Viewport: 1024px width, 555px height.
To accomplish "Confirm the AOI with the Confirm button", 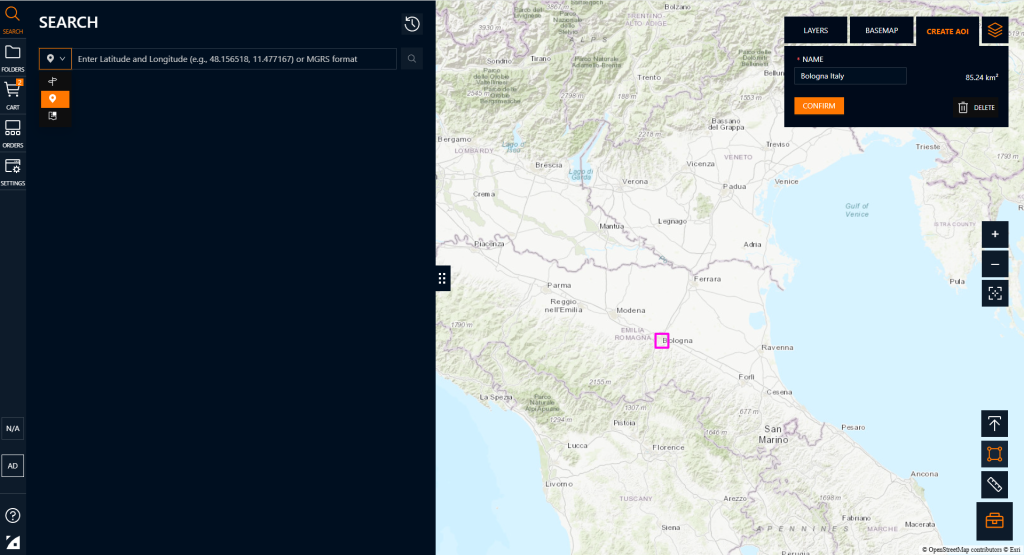I will tap(819, 106).
